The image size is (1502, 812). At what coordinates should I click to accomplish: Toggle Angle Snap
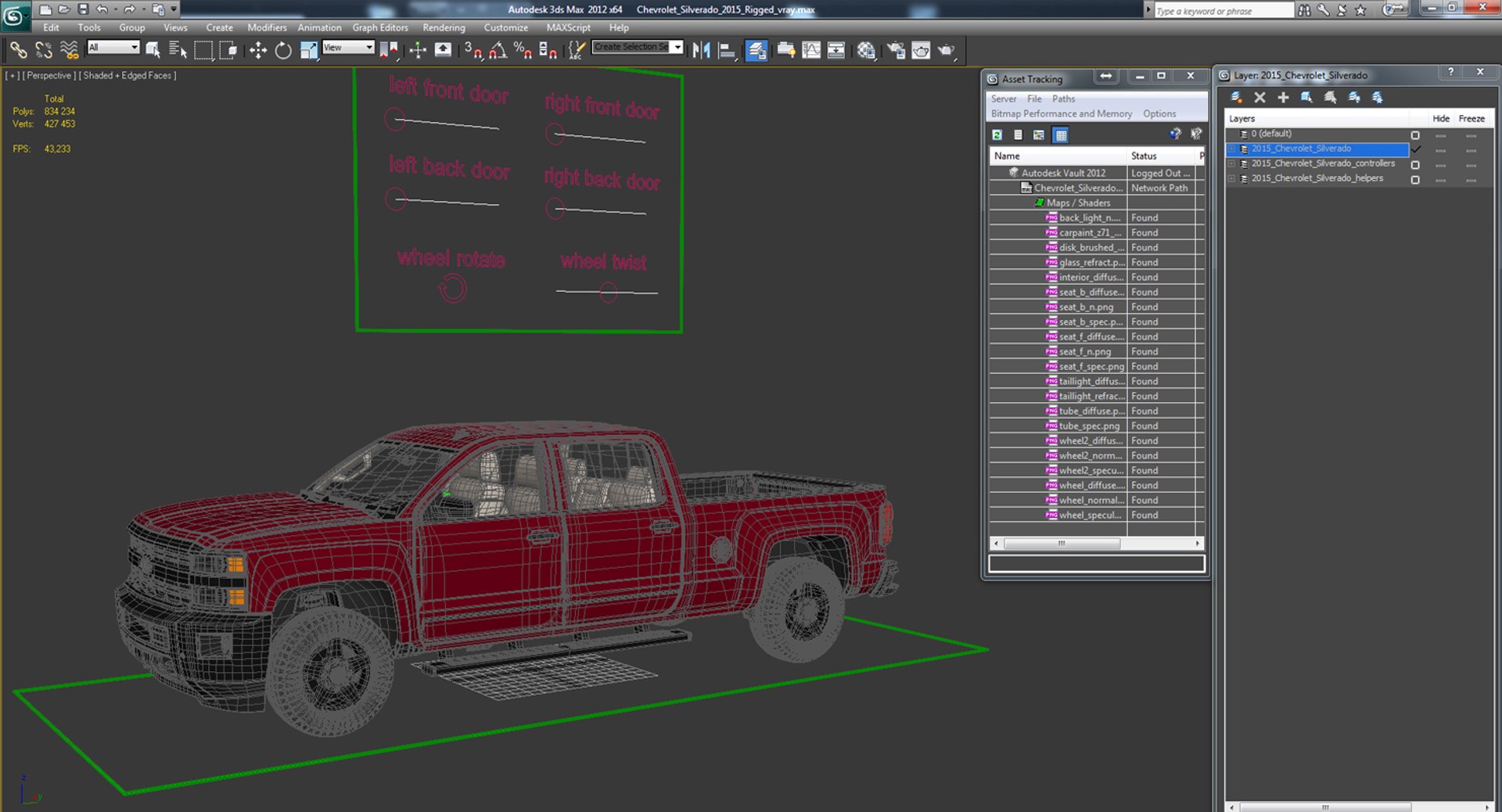coord(498,51)
